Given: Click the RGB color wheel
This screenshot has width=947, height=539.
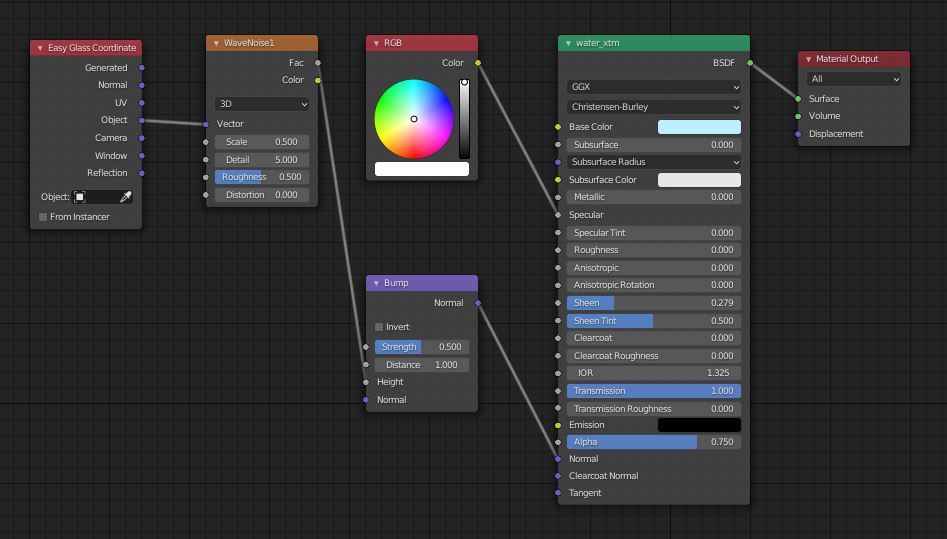Looking at the screenshot, I should click(414, 119).
